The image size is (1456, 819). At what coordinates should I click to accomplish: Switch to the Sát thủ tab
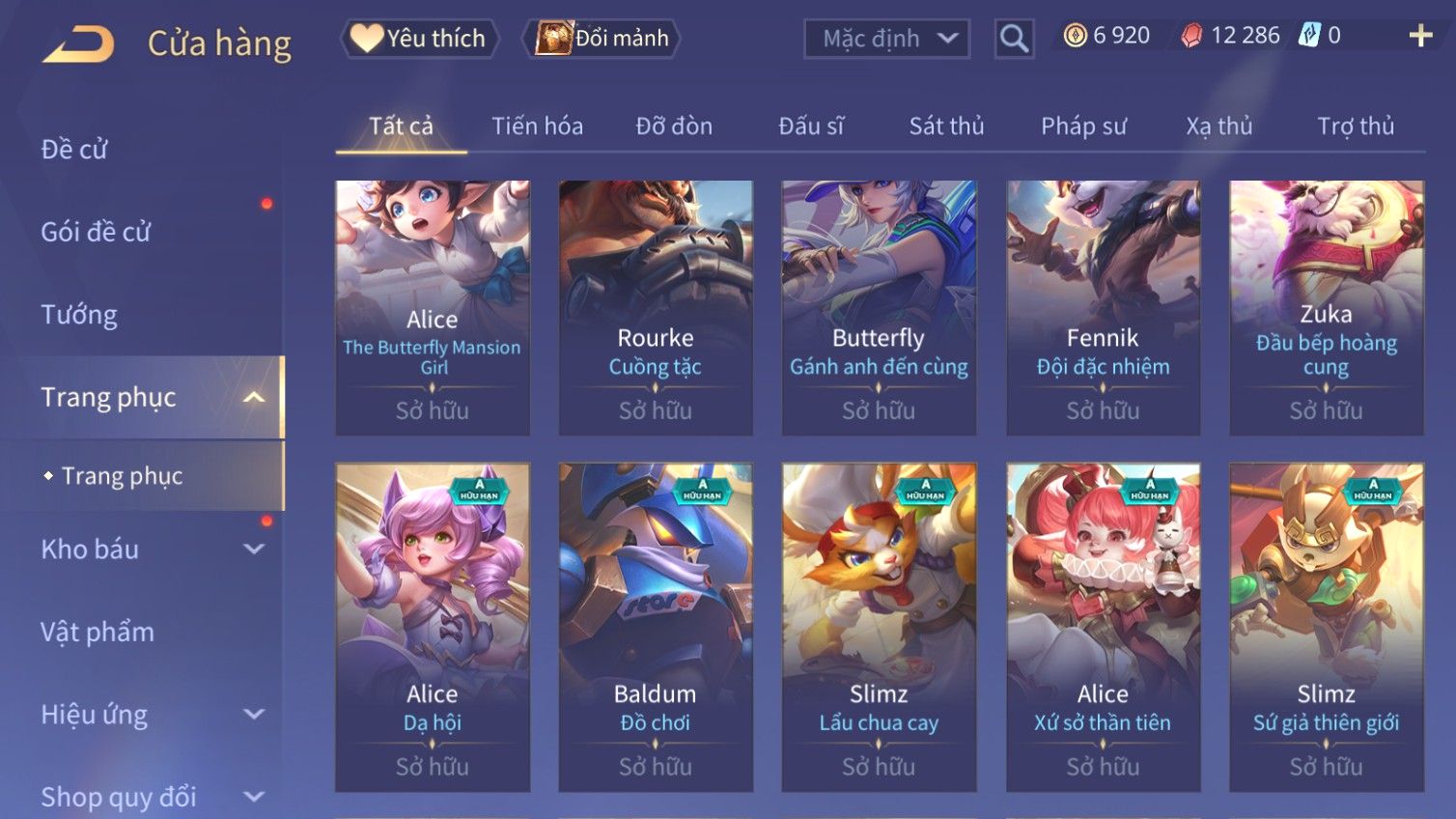point(946,127)
